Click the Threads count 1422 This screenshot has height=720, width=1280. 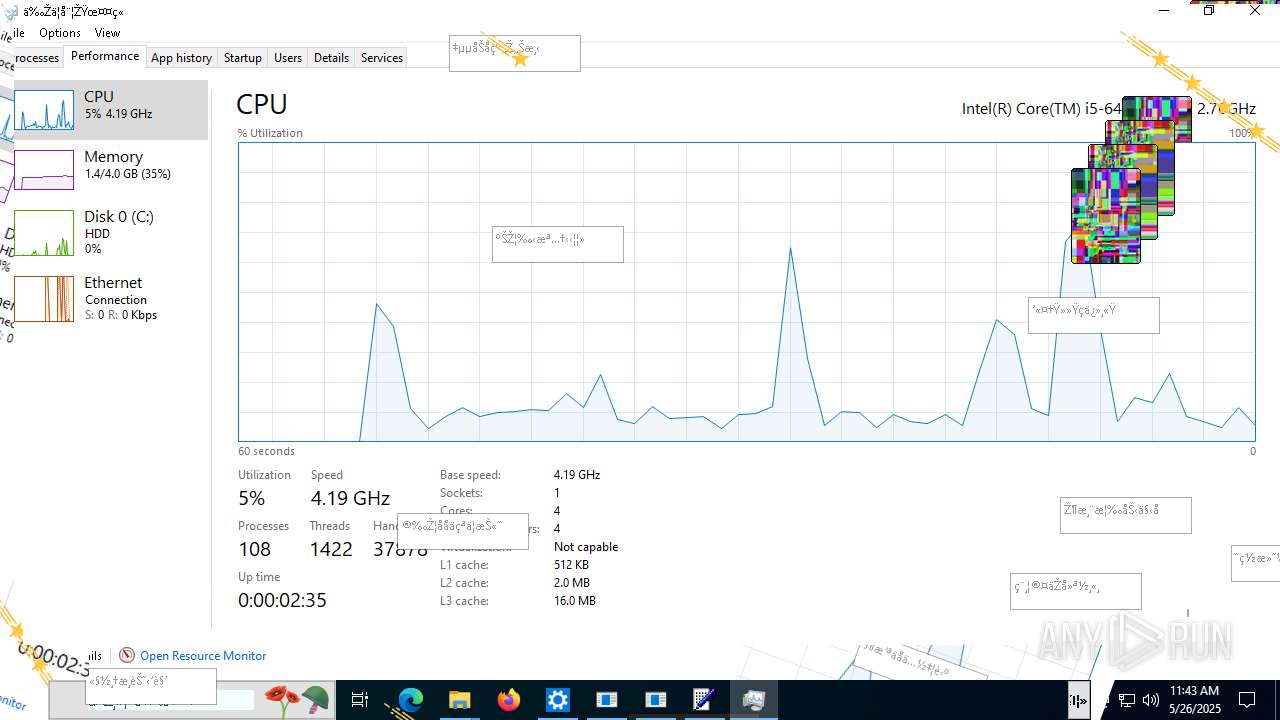[331, 549]
